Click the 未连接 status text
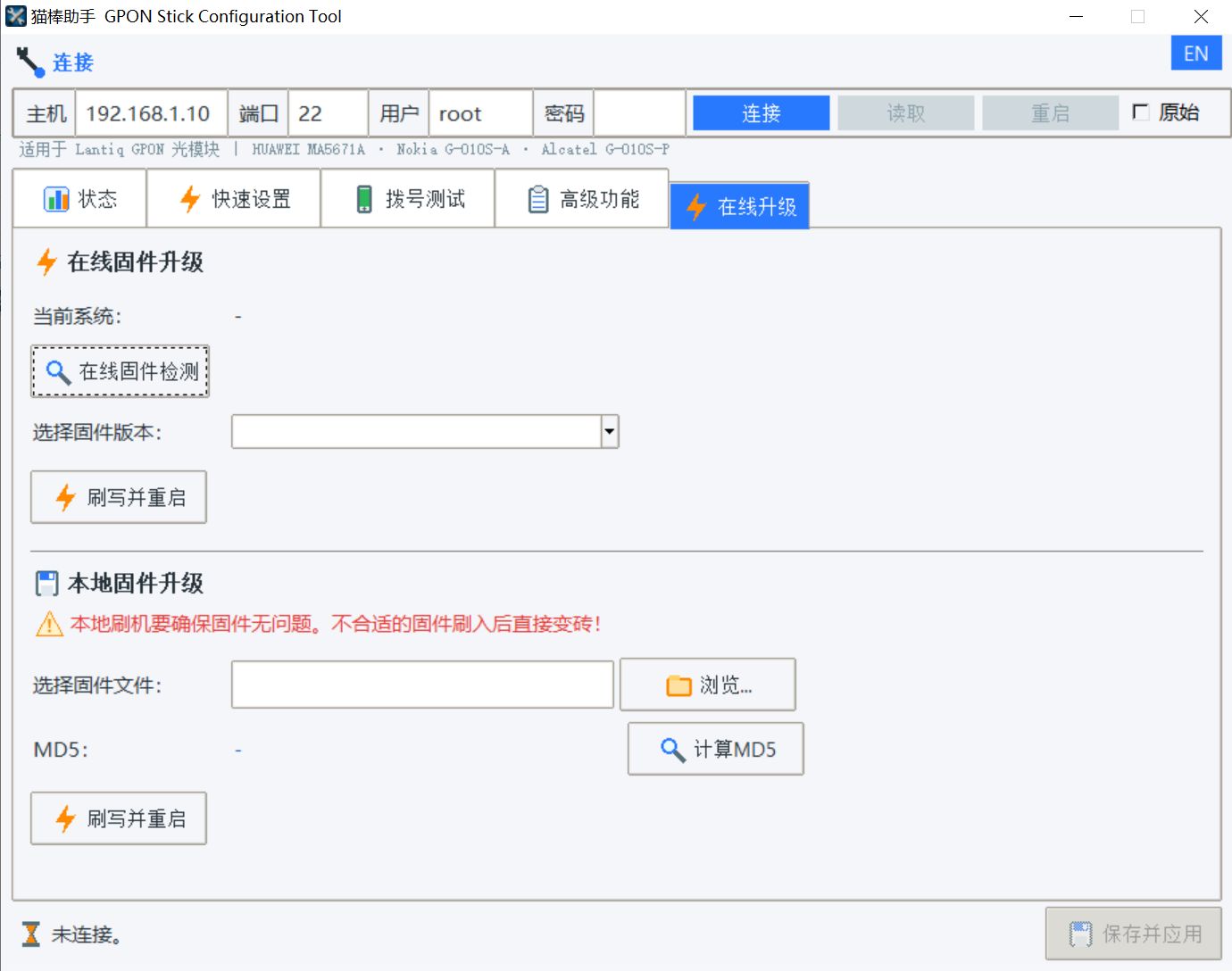This screenshot has height=971, width=1232. [87, 934]
